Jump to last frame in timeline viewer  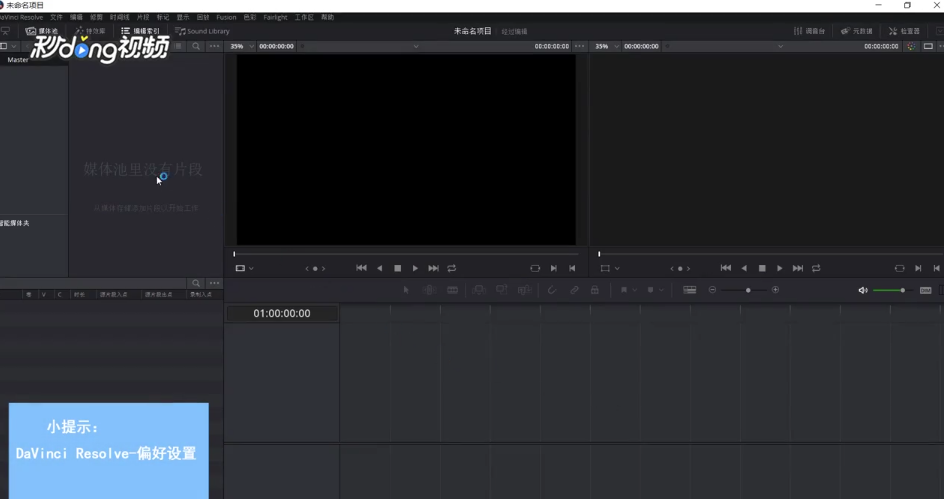coord(798,268)
